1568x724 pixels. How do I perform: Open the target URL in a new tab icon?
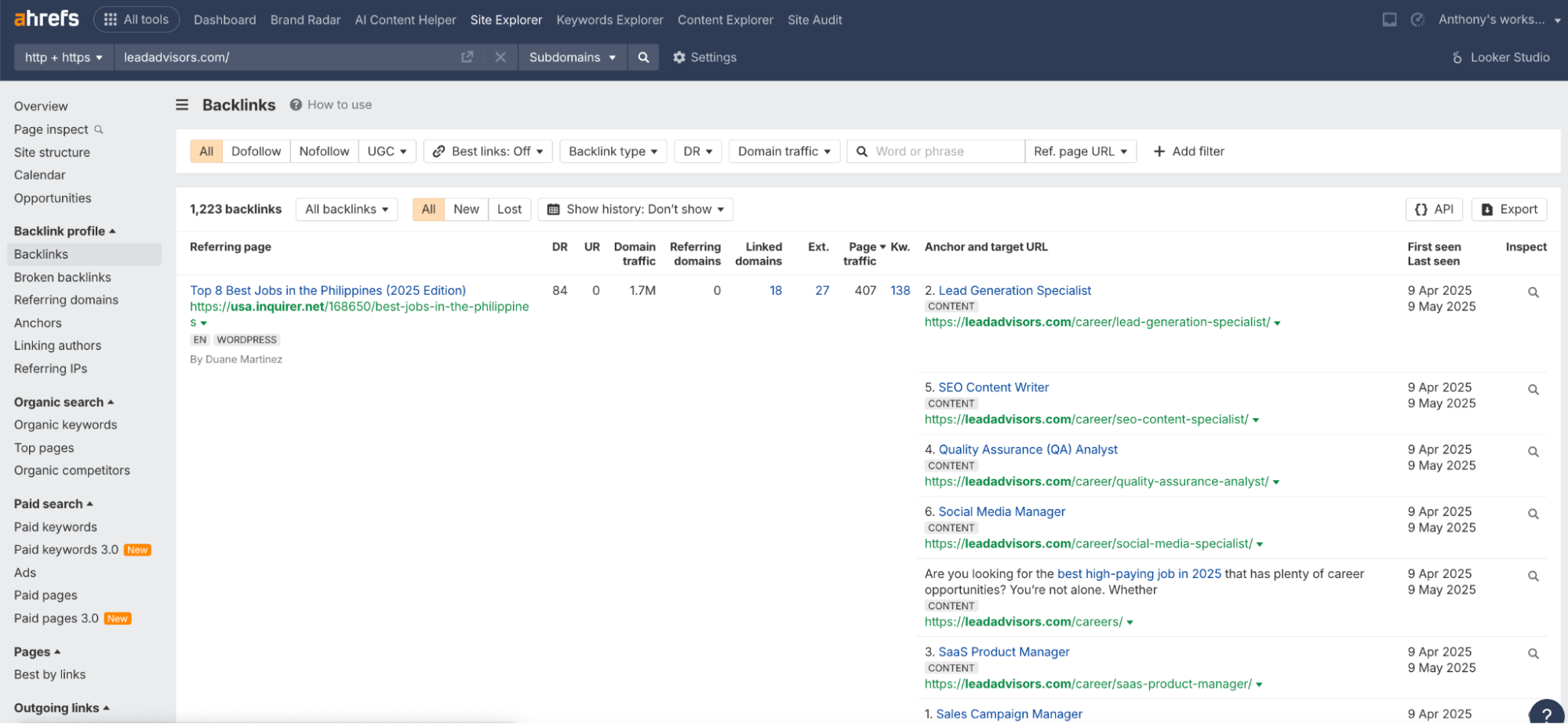click(x=467, y=57)
